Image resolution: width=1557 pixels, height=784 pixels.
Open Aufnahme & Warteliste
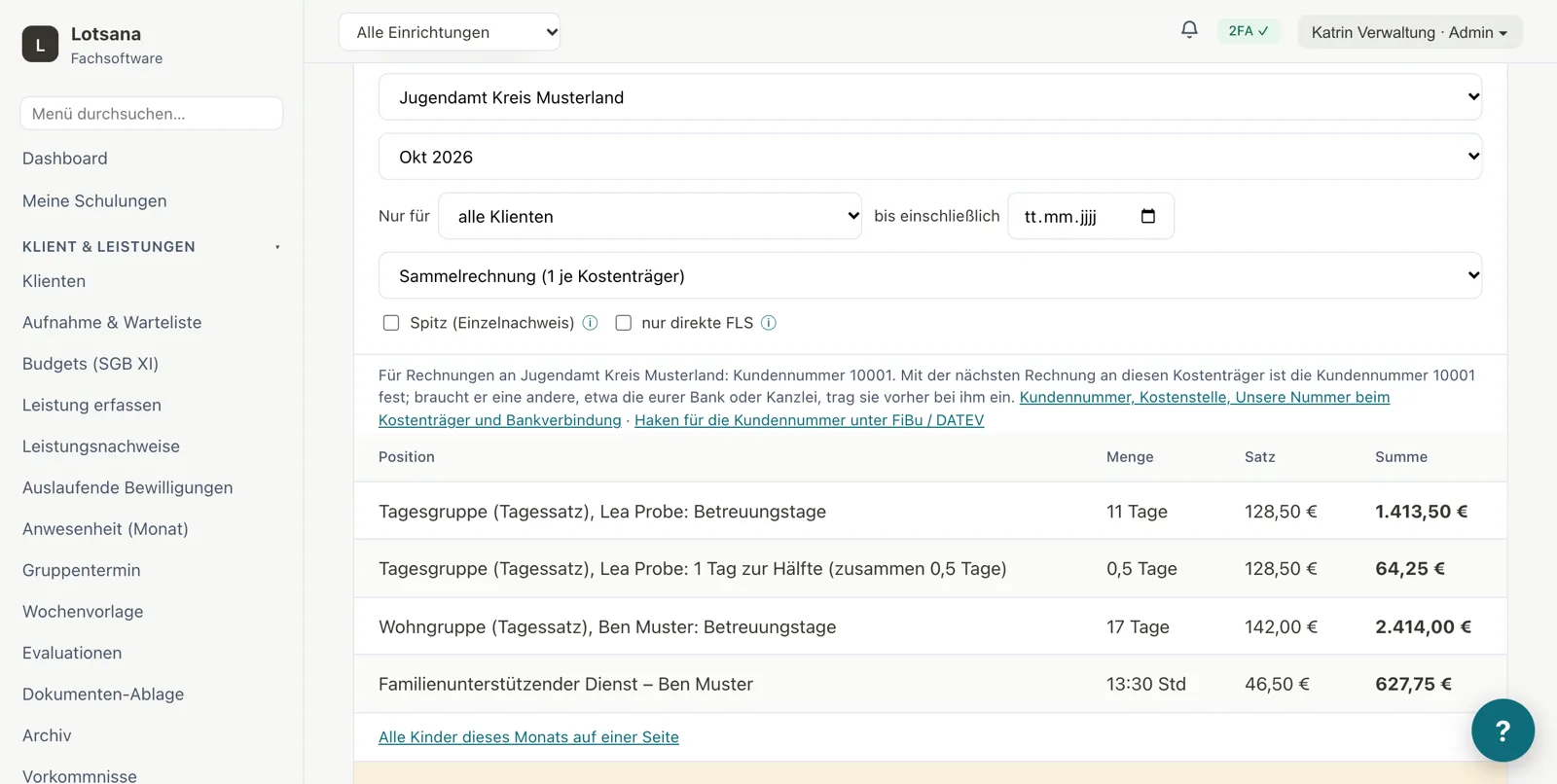112,323
